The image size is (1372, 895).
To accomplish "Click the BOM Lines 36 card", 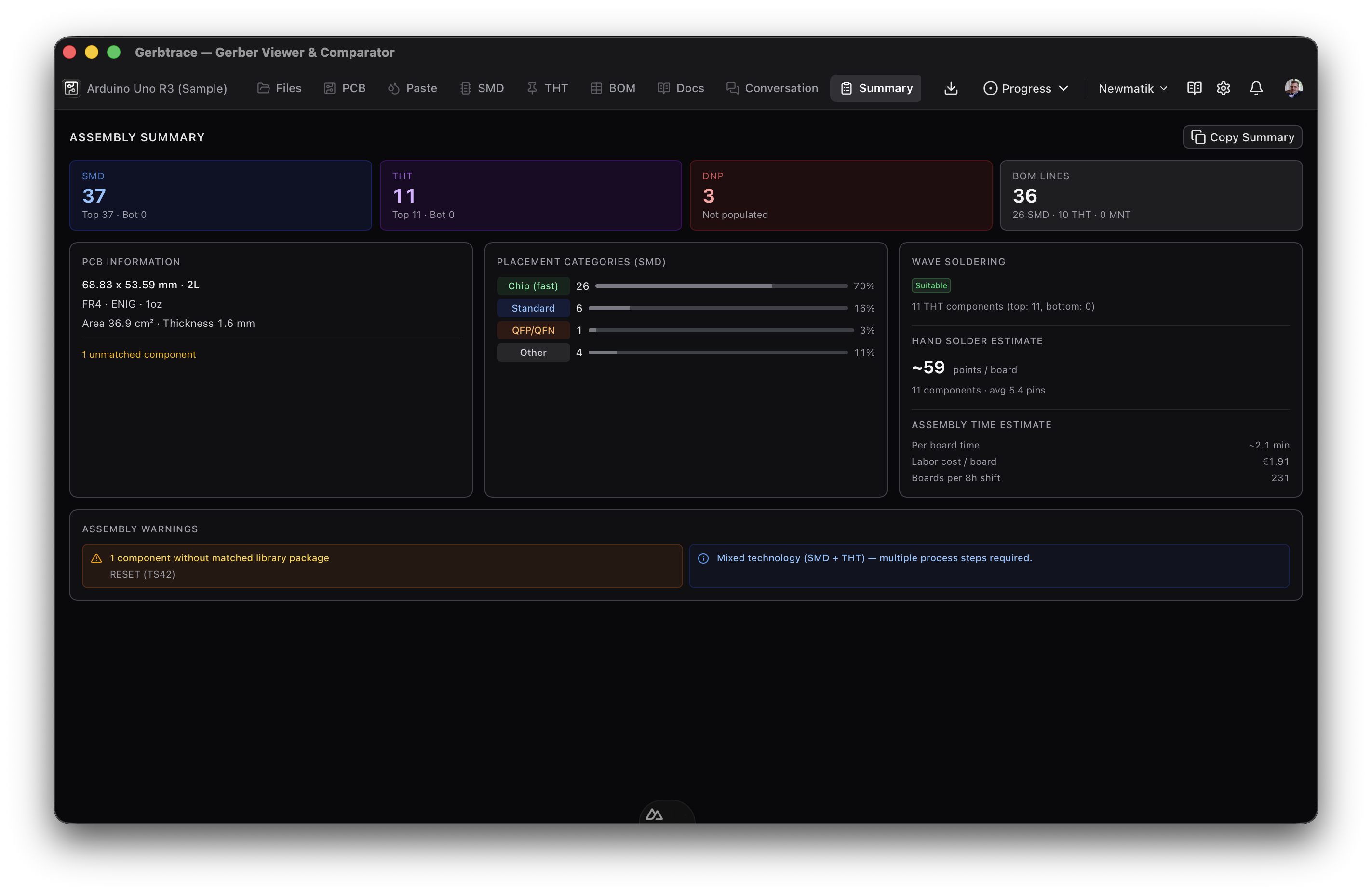I will tap(1151, 195).
